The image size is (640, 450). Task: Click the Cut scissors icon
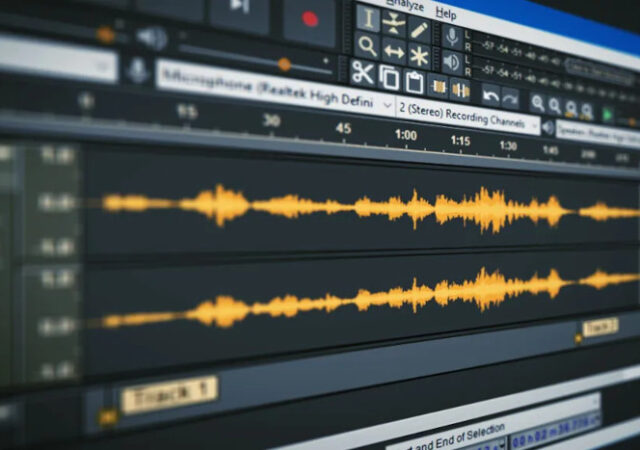coord(362,73)
